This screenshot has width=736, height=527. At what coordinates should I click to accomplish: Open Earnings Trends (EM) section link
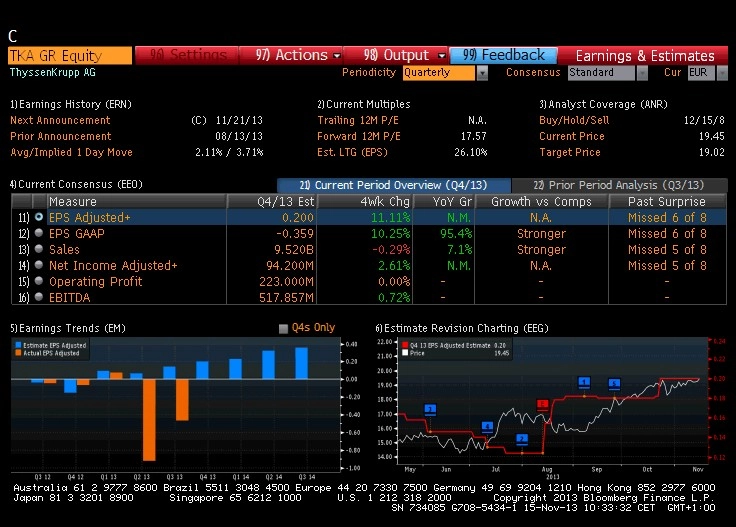(x=68, y=328)
